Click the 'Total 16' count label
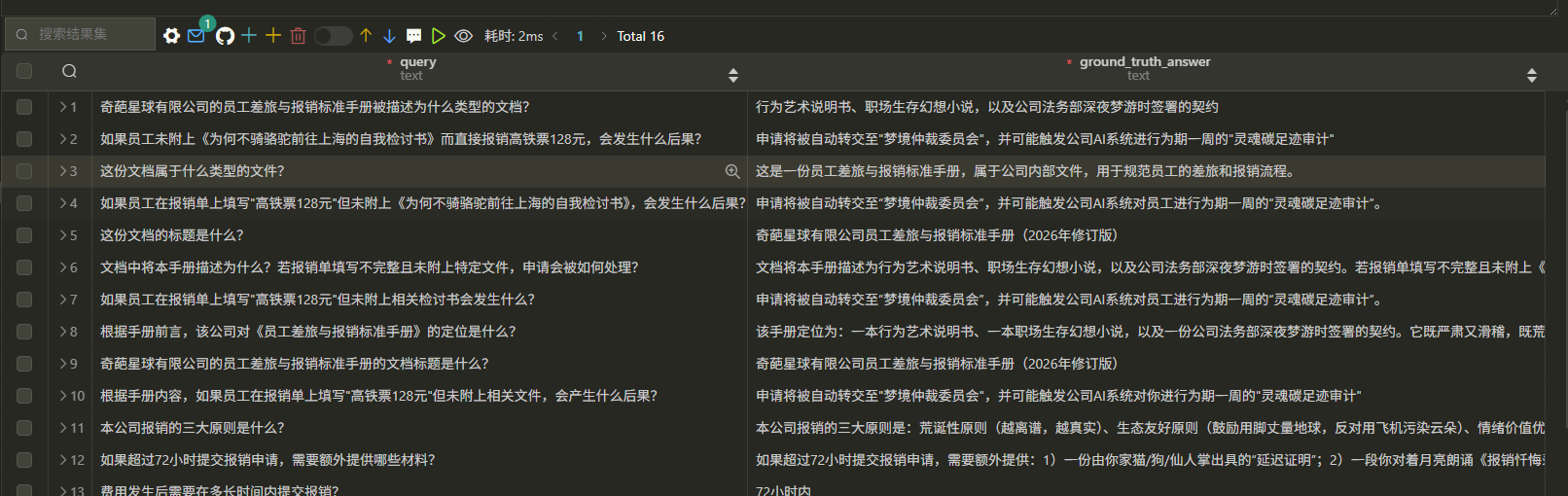1568x496 pixels. [640, 36]
